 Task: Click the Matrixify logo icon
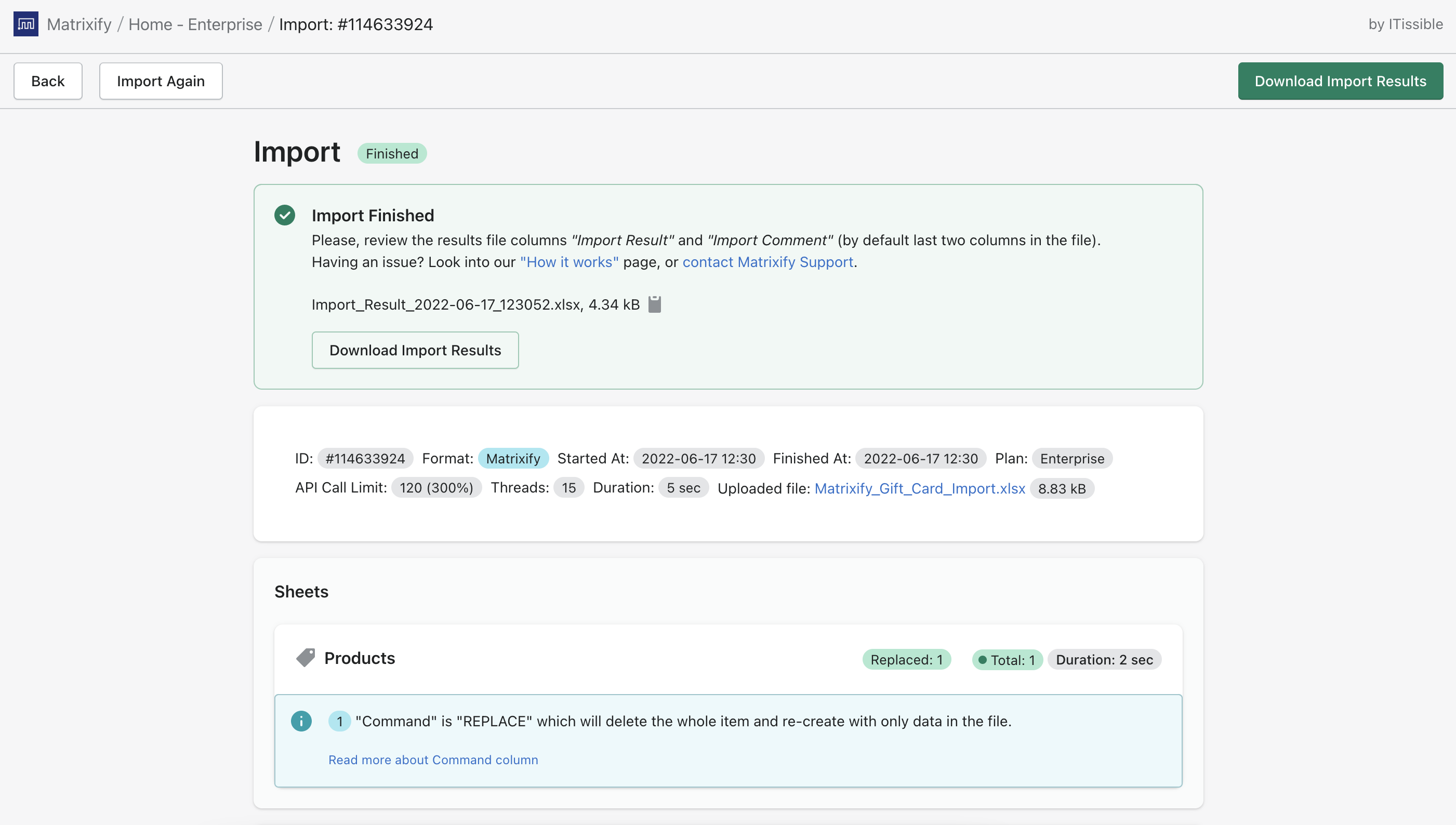[x=25, y=24]
